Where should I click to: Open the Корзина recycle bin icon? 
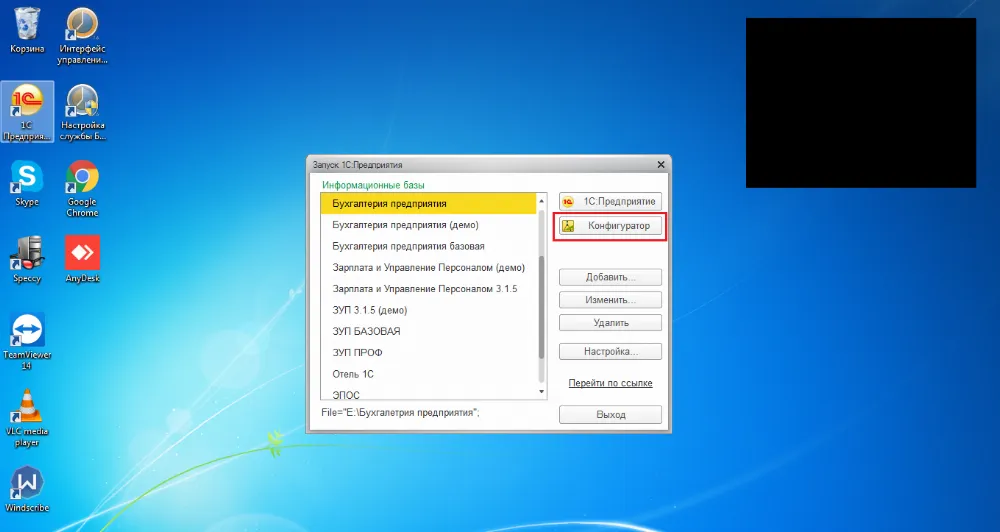pos(27,31)
